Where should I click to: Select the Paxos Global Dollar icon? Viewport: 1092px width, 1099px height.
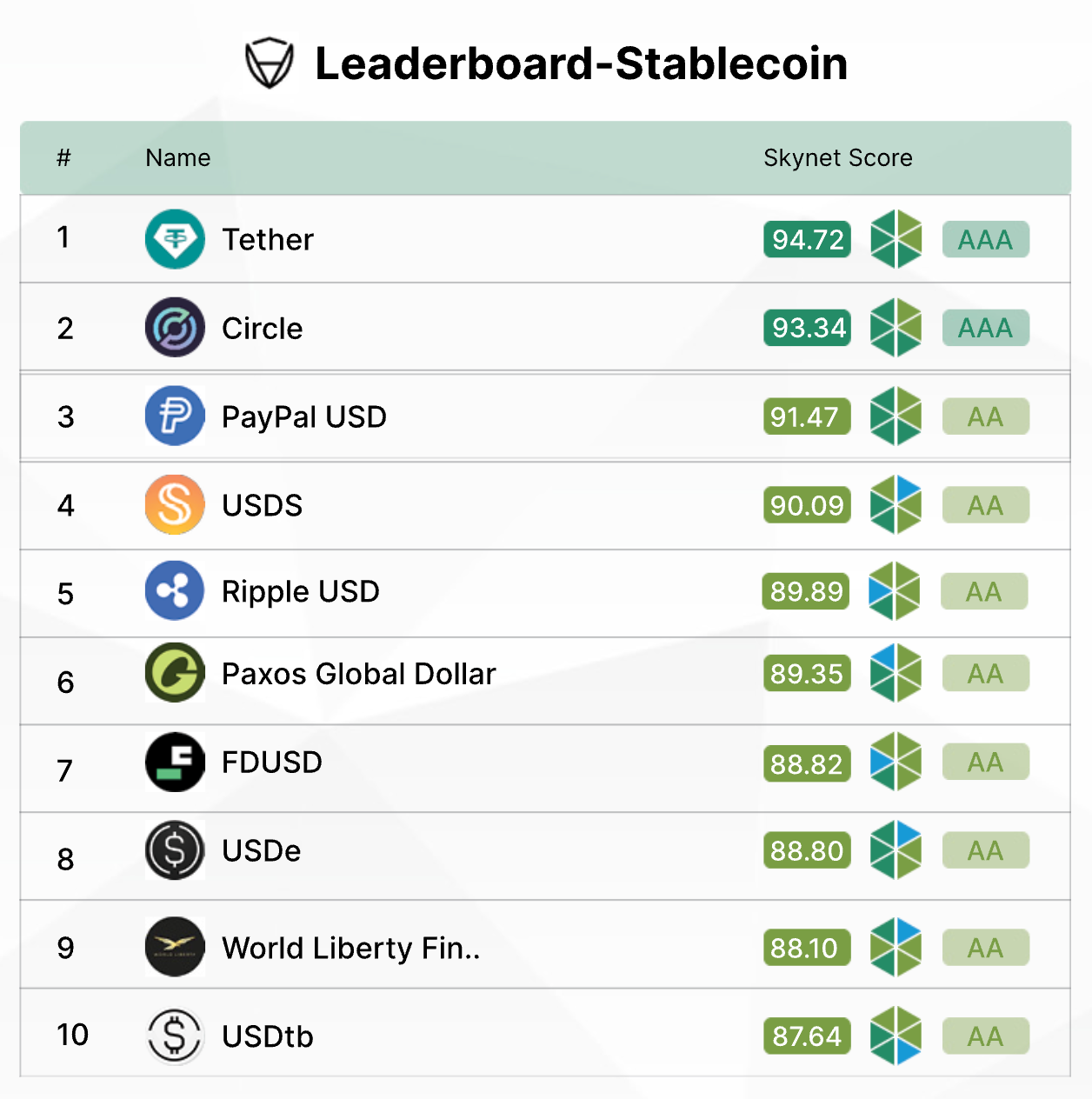tap(175, 674)
